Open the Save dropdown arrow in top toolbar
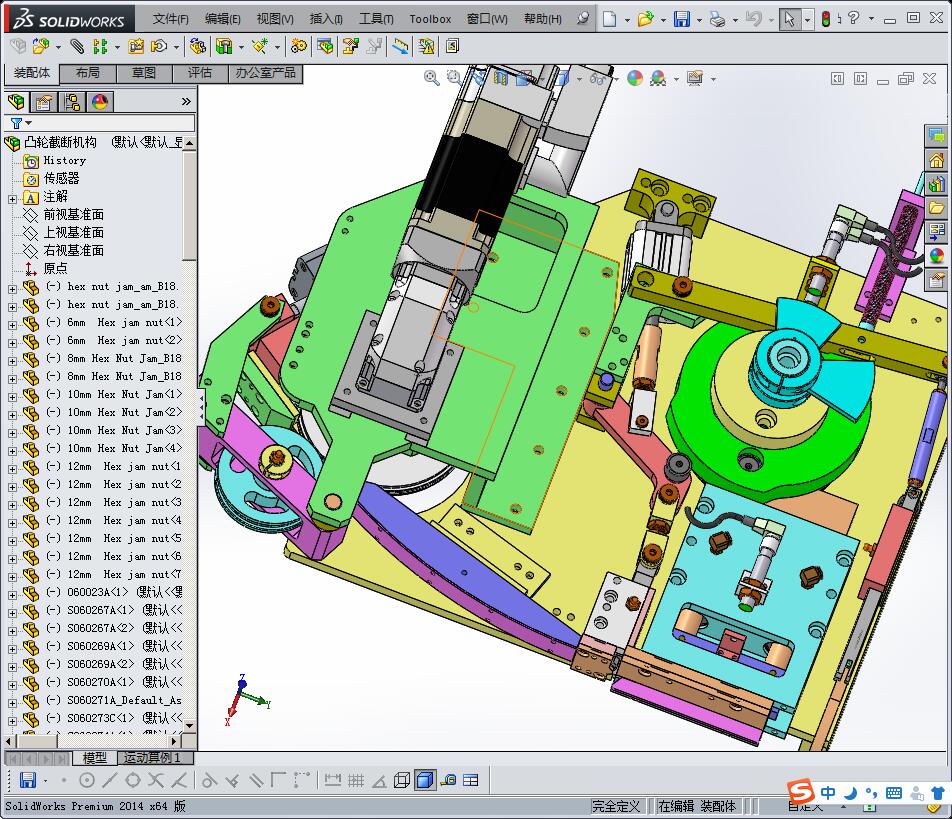 point(699,20)
